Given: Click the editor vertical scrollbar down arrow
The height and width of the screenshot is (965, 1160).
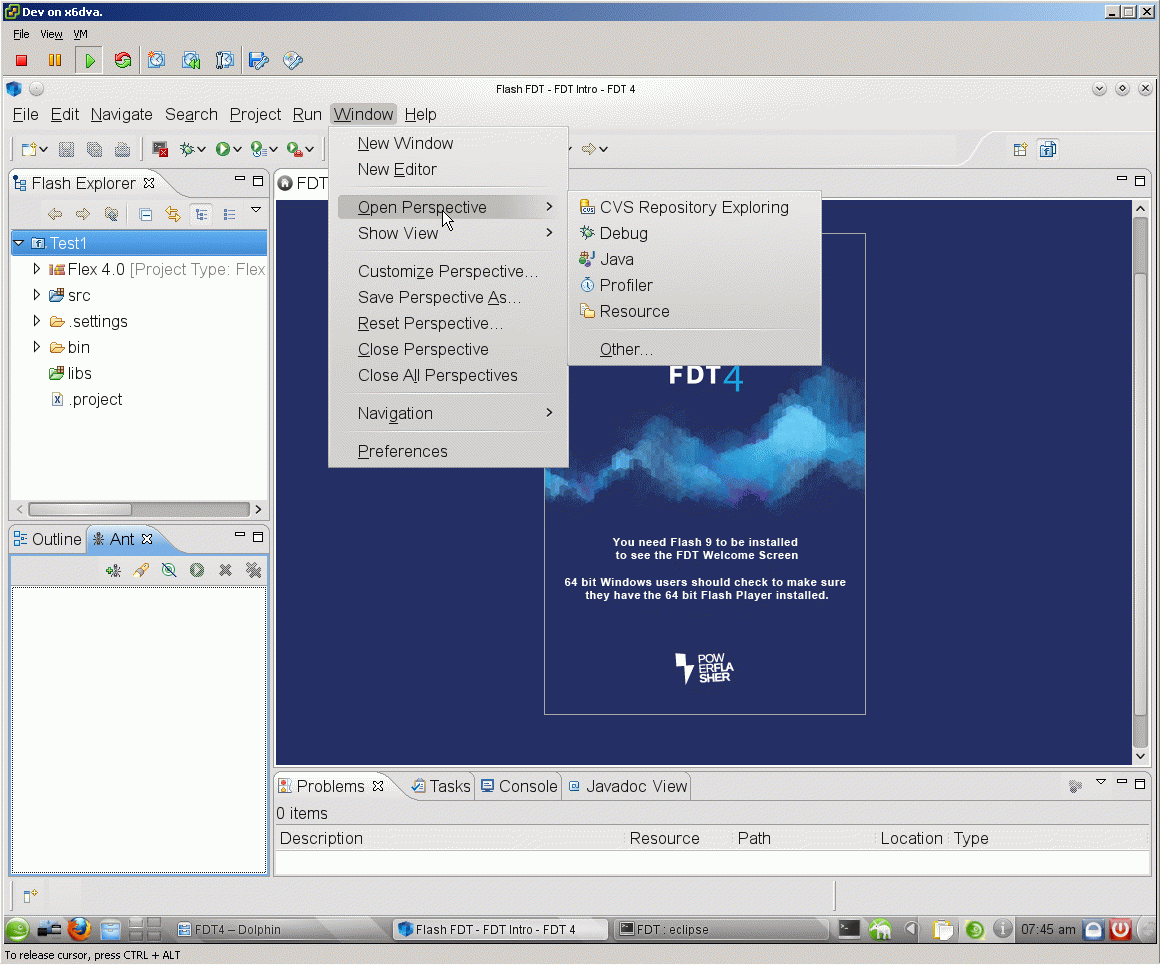Looking at the screenshot, I should 1140,756.
